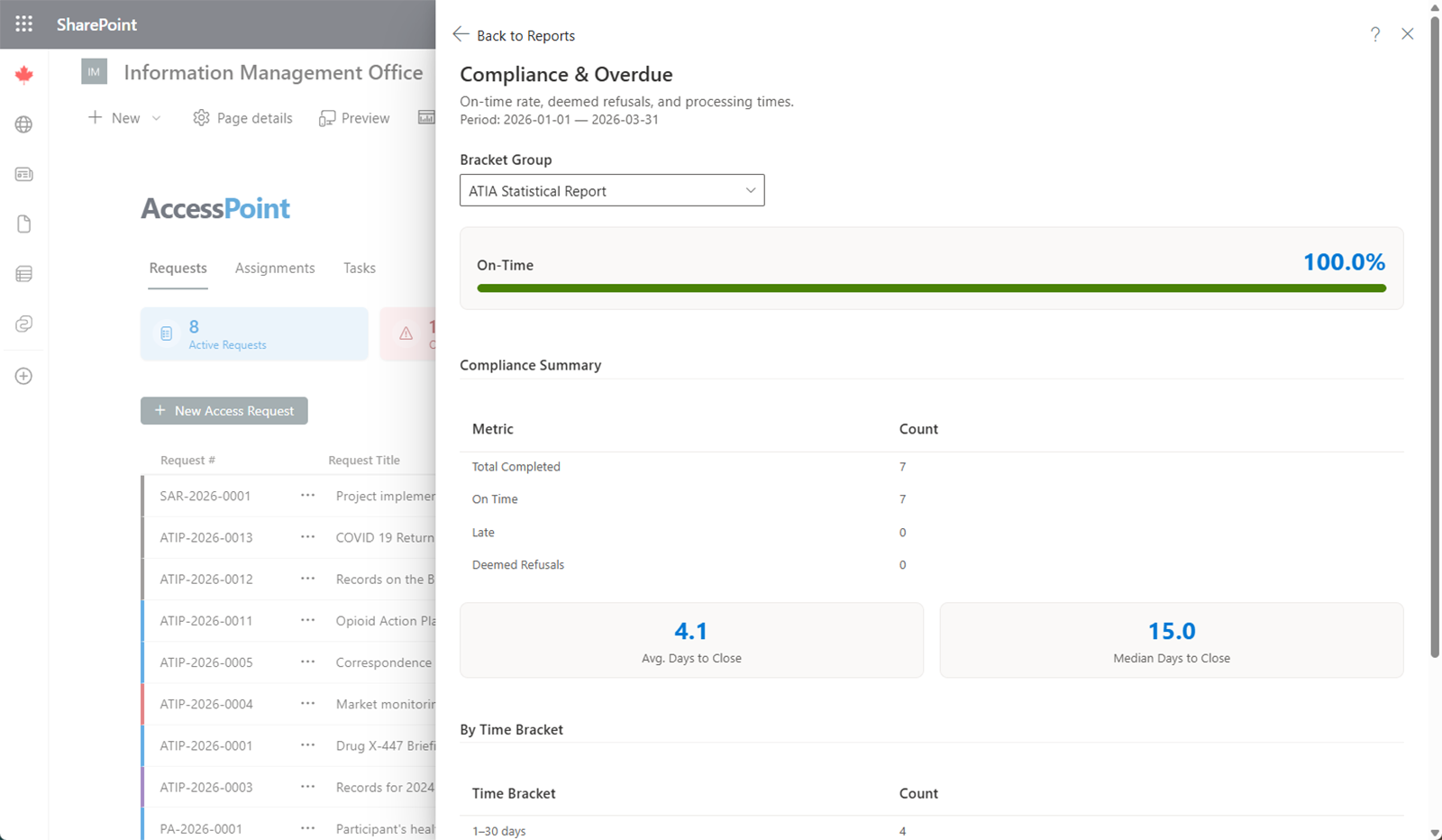Switch to the Assignments tab
1442x840 pixels.
point(275,268)
